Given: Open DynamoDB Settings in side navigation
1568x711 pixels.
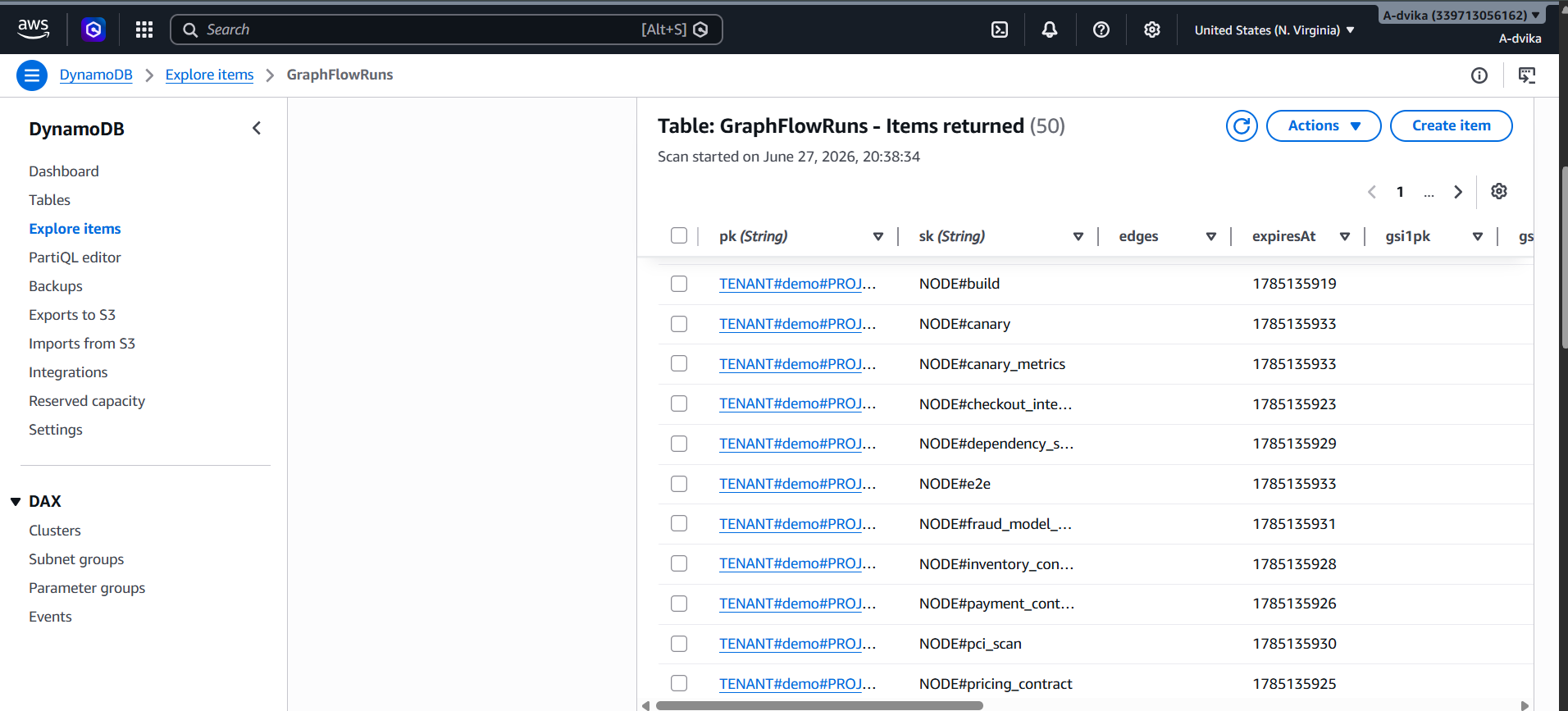Looking at the screenshot, I should tap(56, 430).
